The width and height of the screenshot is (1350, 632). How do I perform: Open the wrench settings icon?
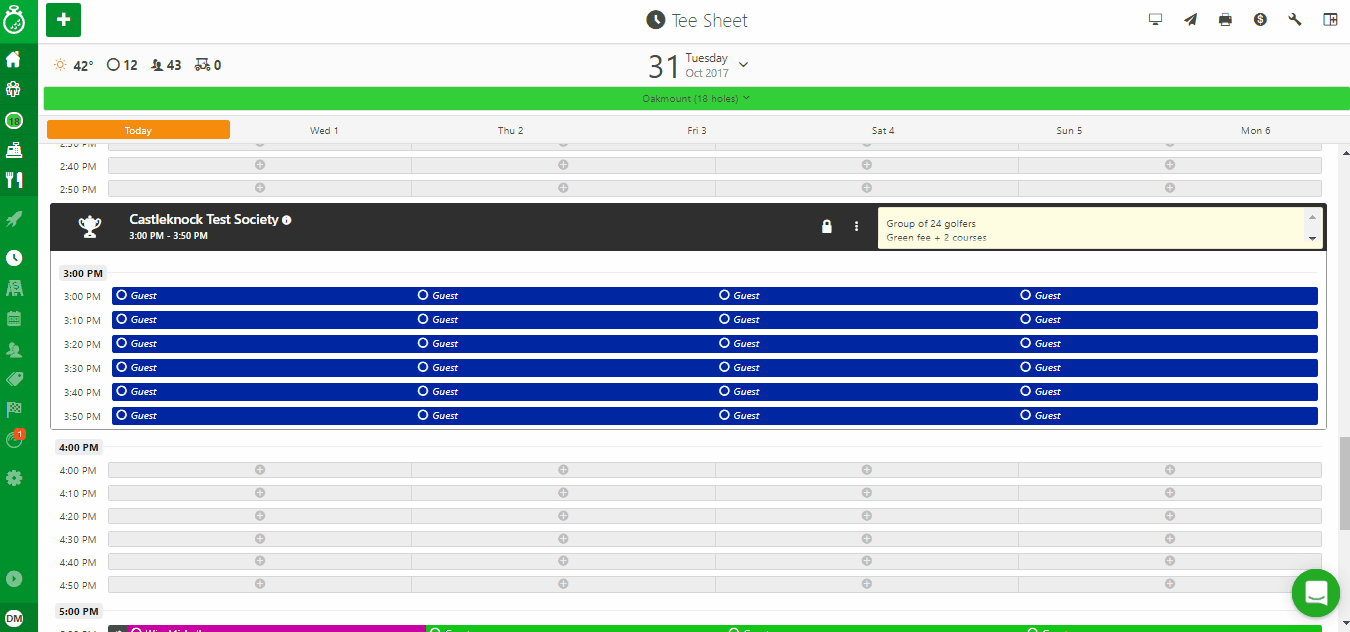click(x=1295, y=20)
